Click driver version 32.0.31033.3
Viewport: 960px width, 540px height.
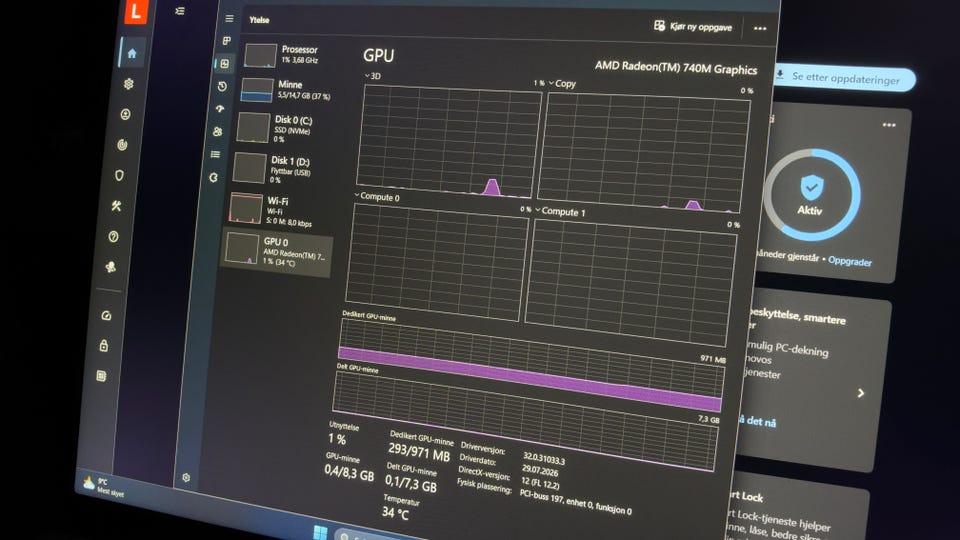544,459
